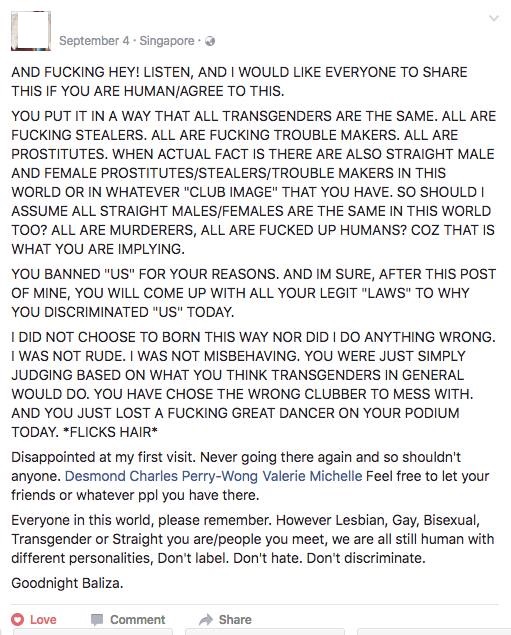Click the Love reaction label
The image size is (511, 635).
click(43, 620)
